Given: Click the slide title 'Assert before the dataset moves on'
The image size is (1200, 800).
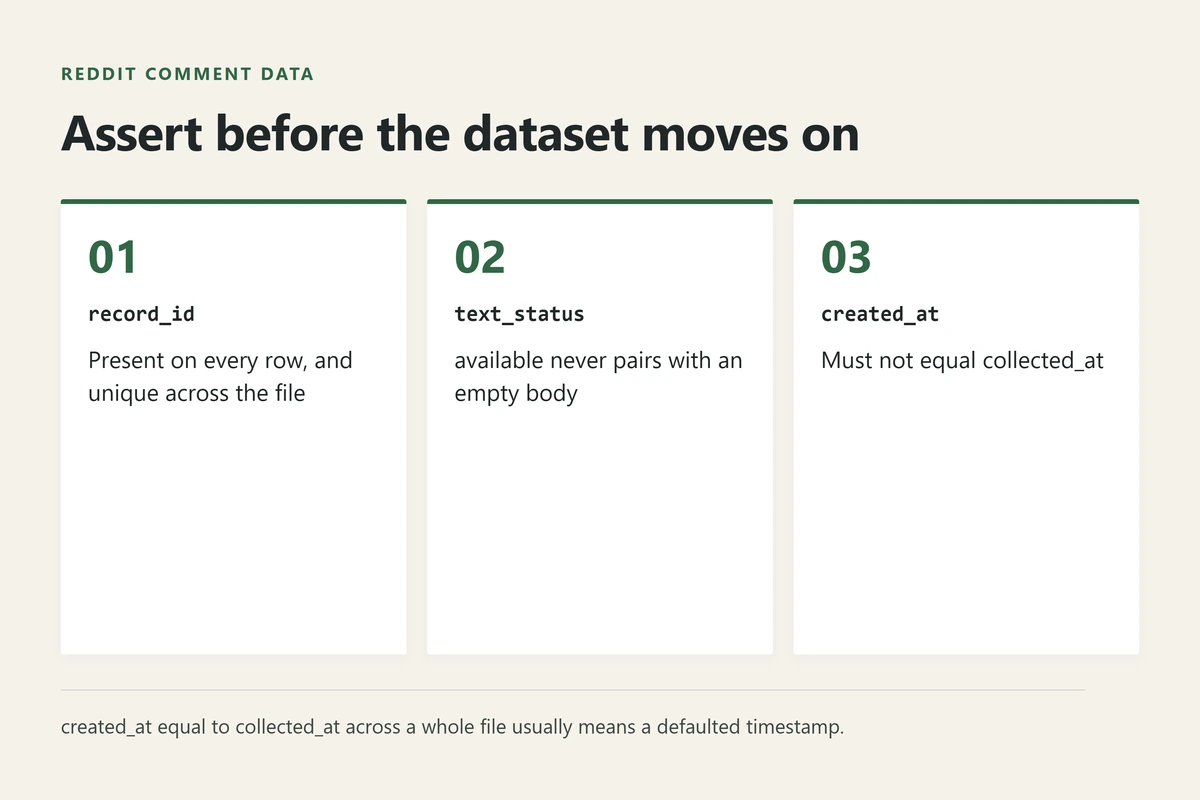Looking at the screenshot, I should (x=460, y=134).
